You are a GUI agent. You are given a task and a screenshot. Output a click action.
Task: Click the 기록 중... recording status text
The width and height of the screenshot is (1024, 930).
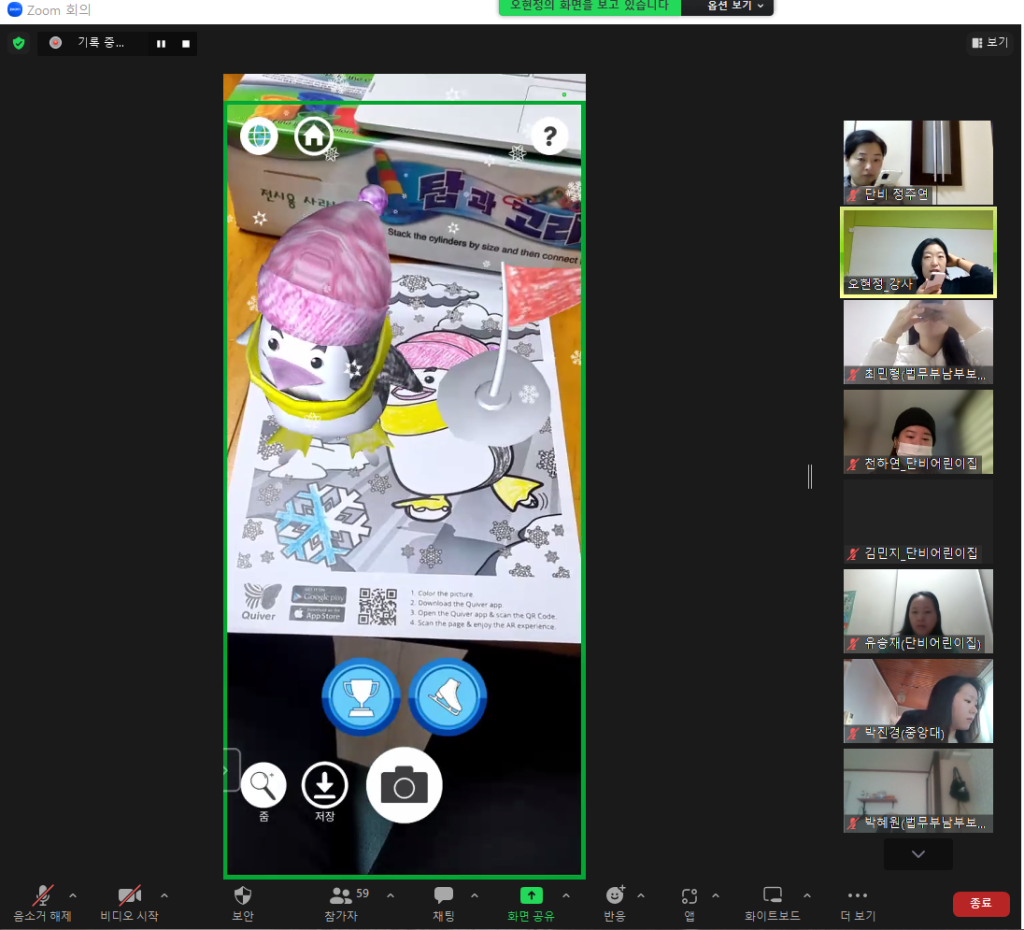coord(101,42)
